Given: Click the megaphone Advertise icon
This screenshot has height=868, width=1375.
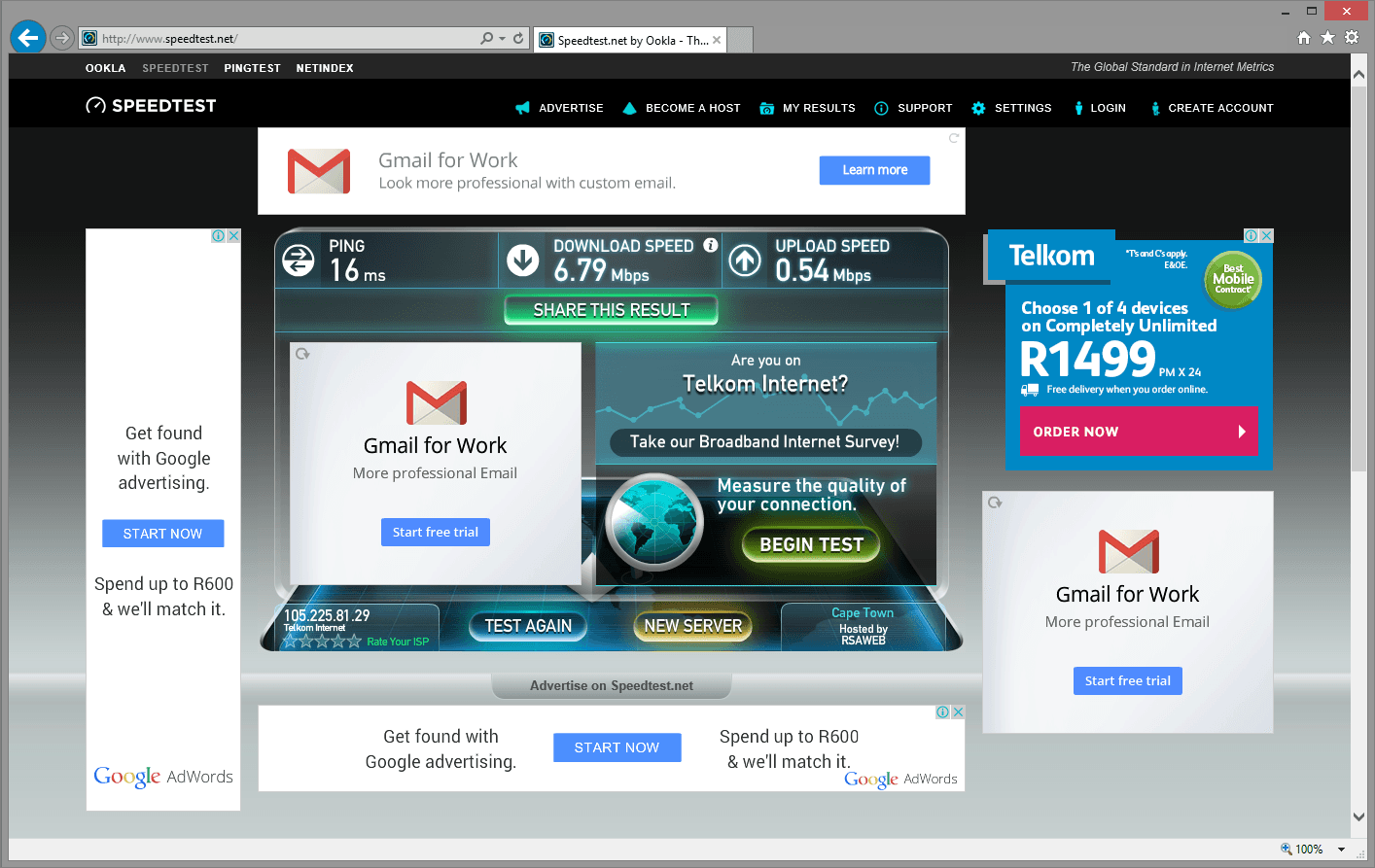Looking at the screenshot, I should coord(522,108).
